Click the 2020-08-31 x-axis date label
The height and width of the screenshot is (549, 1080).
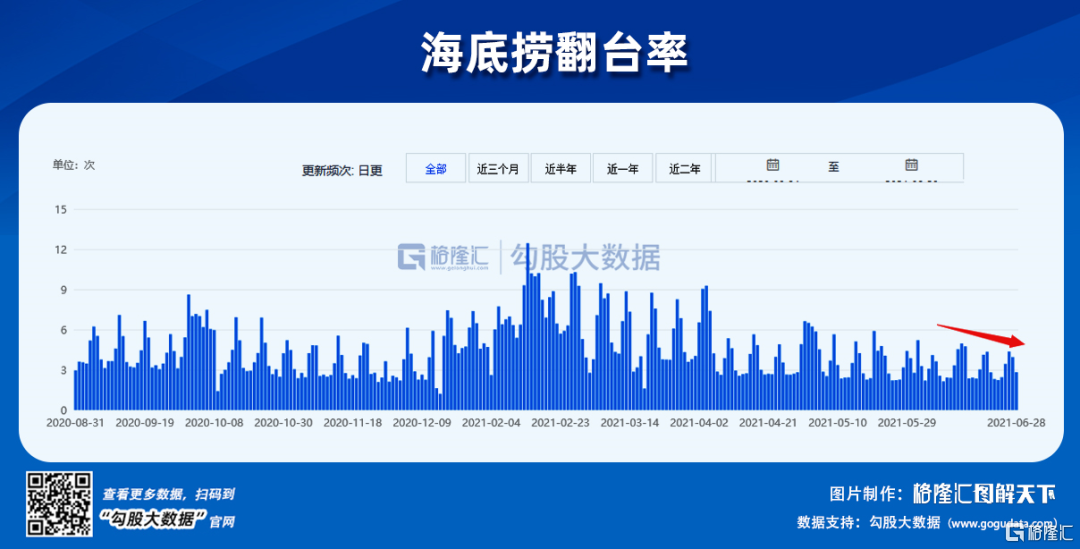76,422
